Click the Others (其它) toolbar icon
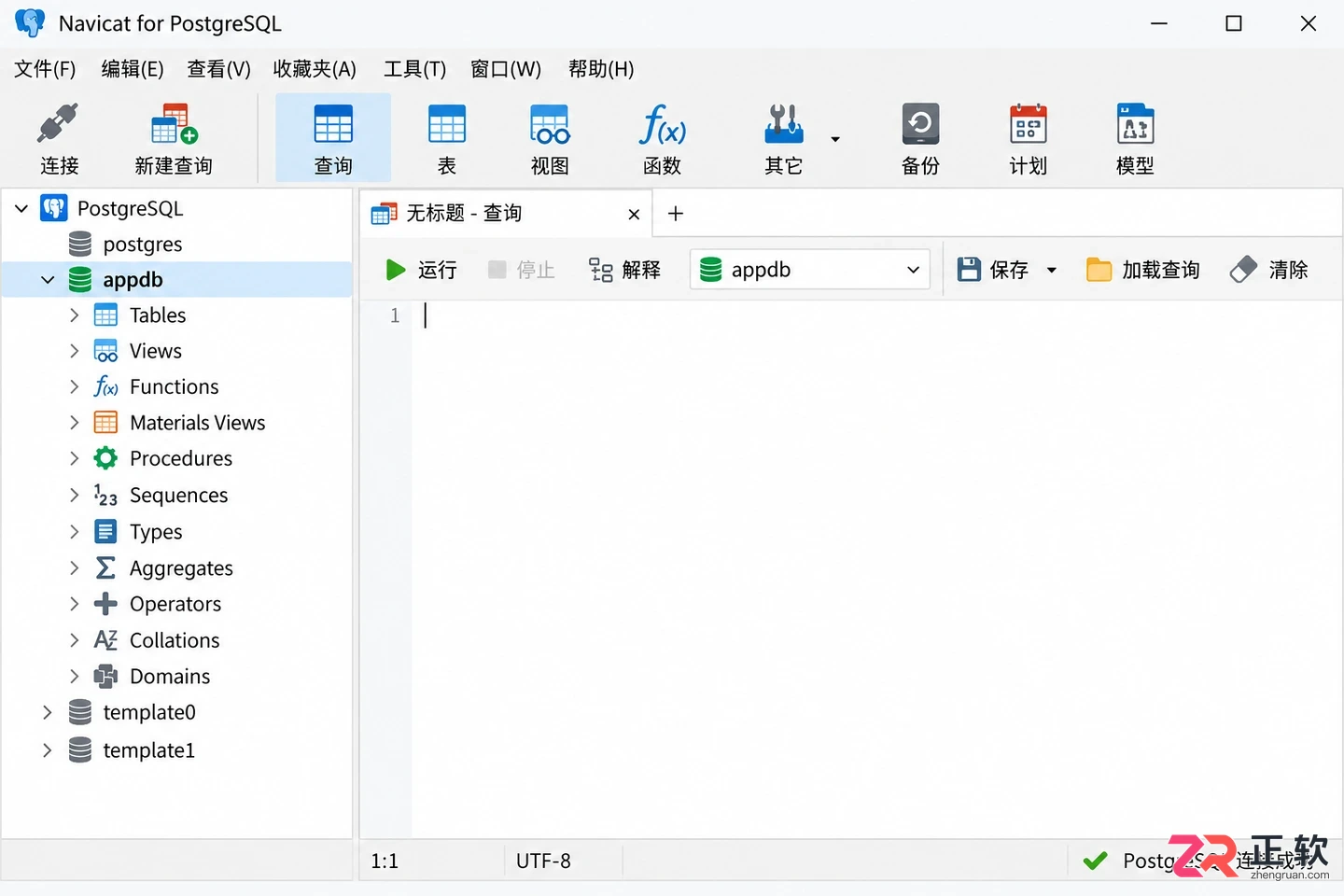Screen dimensions: 1344x896 pyautogui.click(x=784, y=139)
